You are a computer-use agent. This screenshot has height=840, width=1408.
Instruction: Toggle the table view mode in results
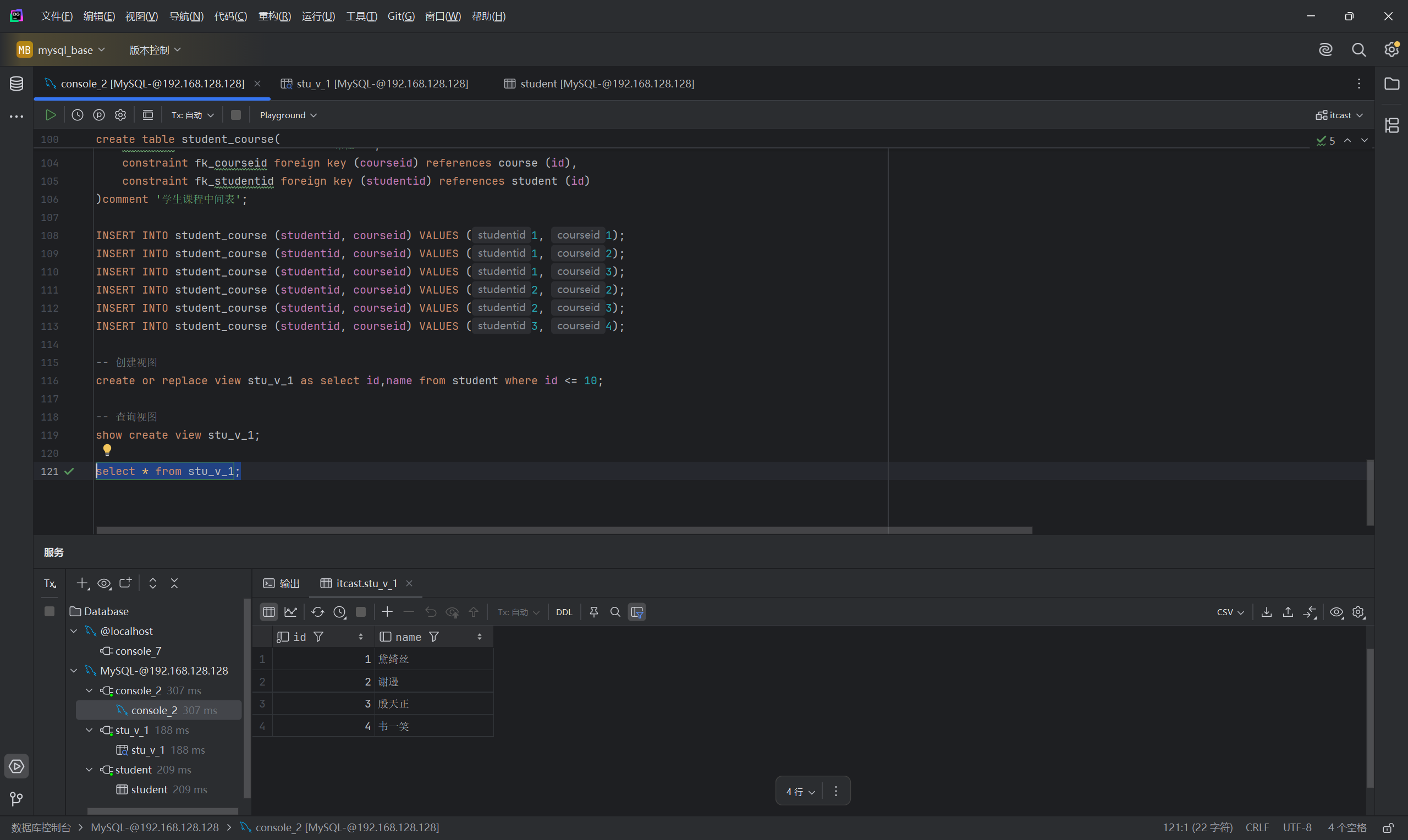tap(269, 612)
